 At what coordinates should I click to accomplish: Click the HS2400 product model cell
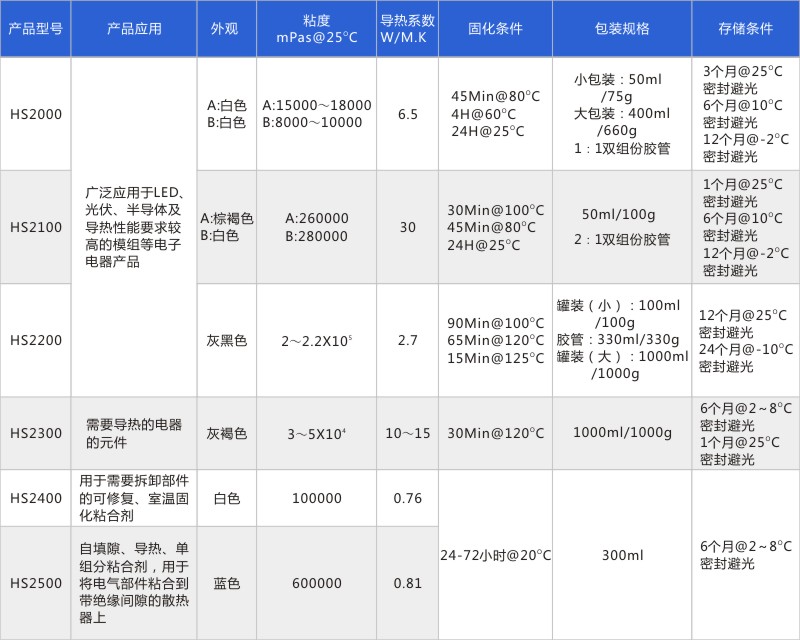(35, 497)
